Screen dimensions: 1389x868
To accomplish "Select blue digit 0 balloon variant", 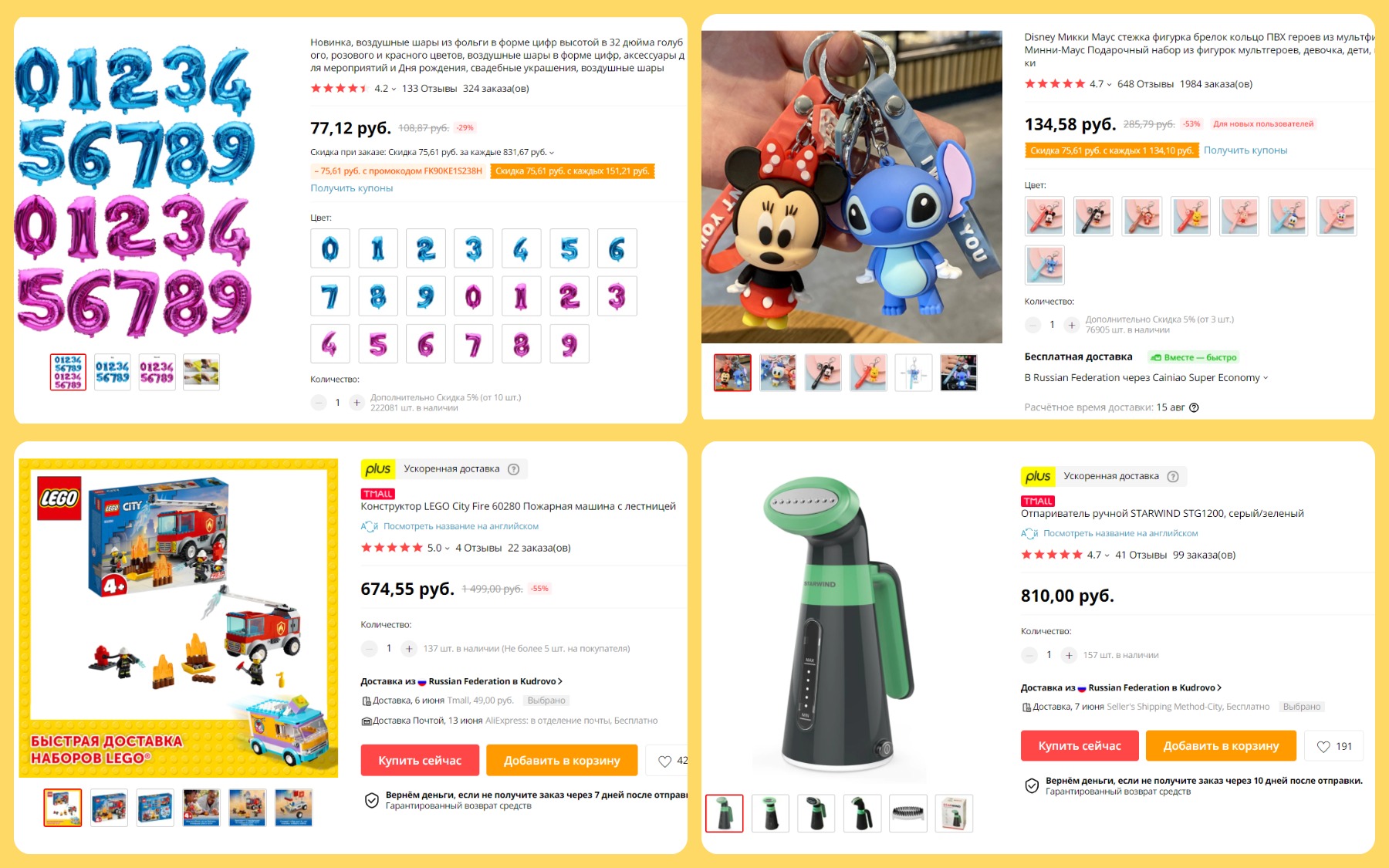I will coord(330,249).
